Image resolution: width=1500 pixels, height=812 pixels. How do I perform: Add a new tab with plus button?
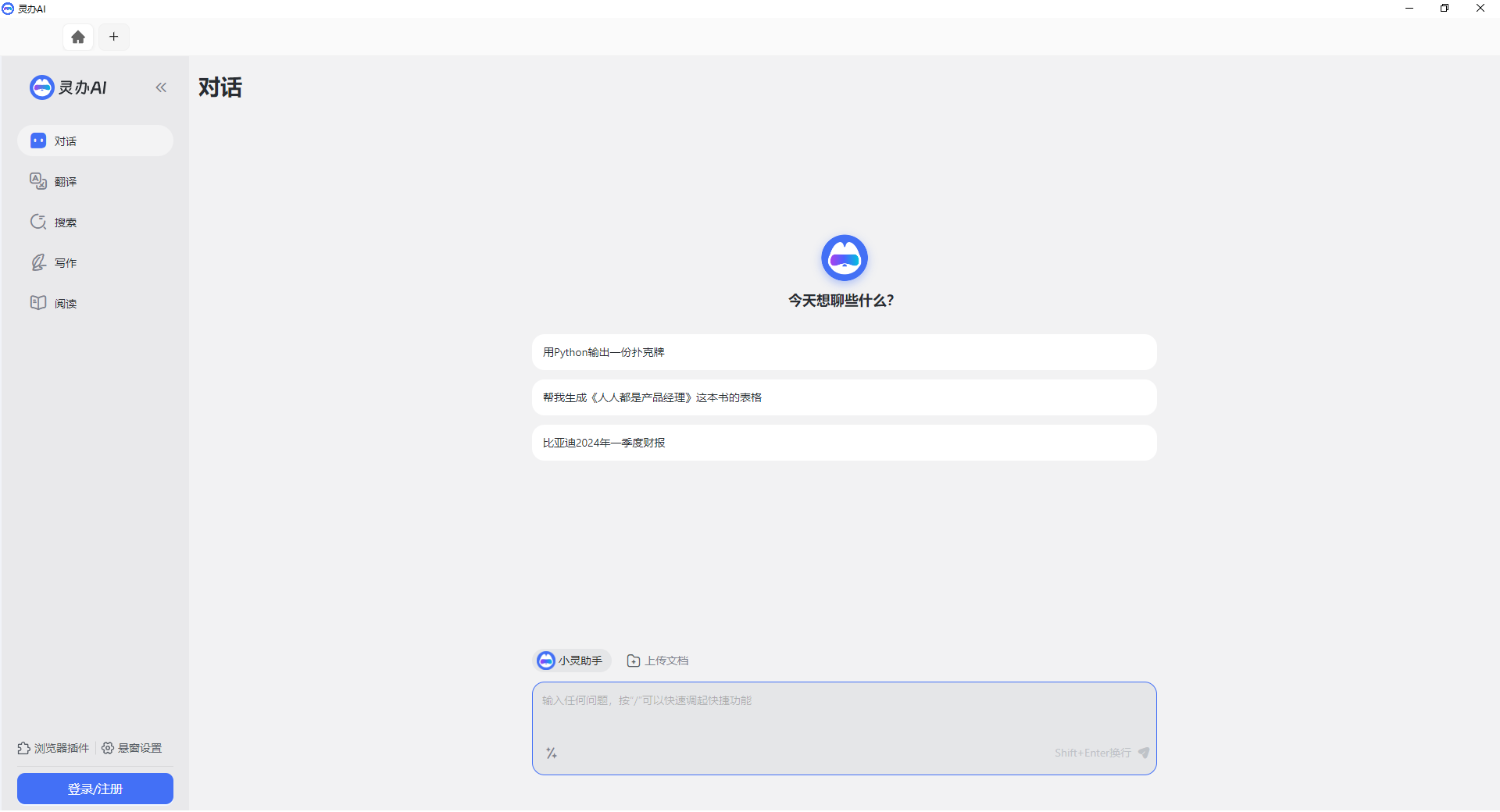point(114,37)
